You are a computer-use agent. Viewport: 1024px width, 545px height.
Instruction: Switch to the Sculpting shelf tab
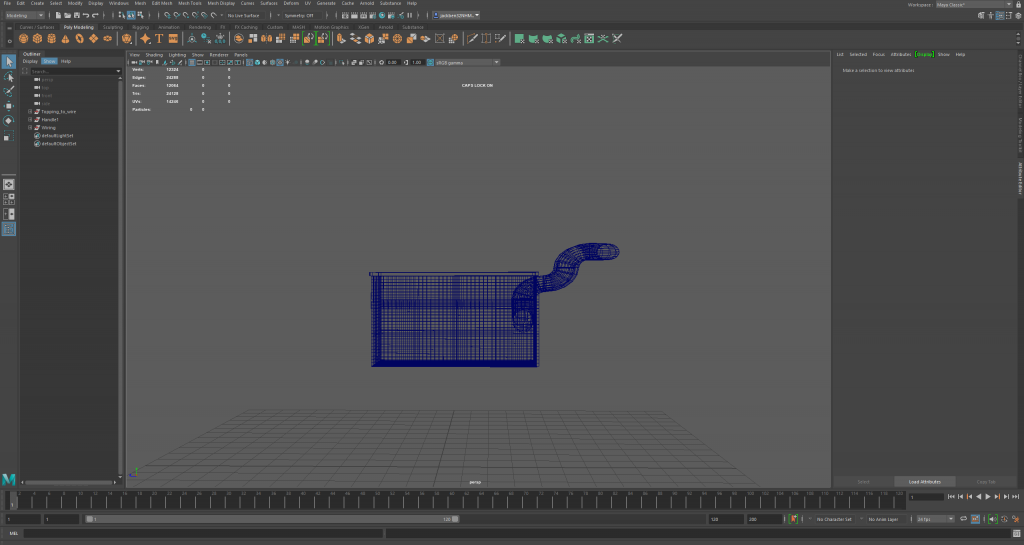[x=112, y=27]
